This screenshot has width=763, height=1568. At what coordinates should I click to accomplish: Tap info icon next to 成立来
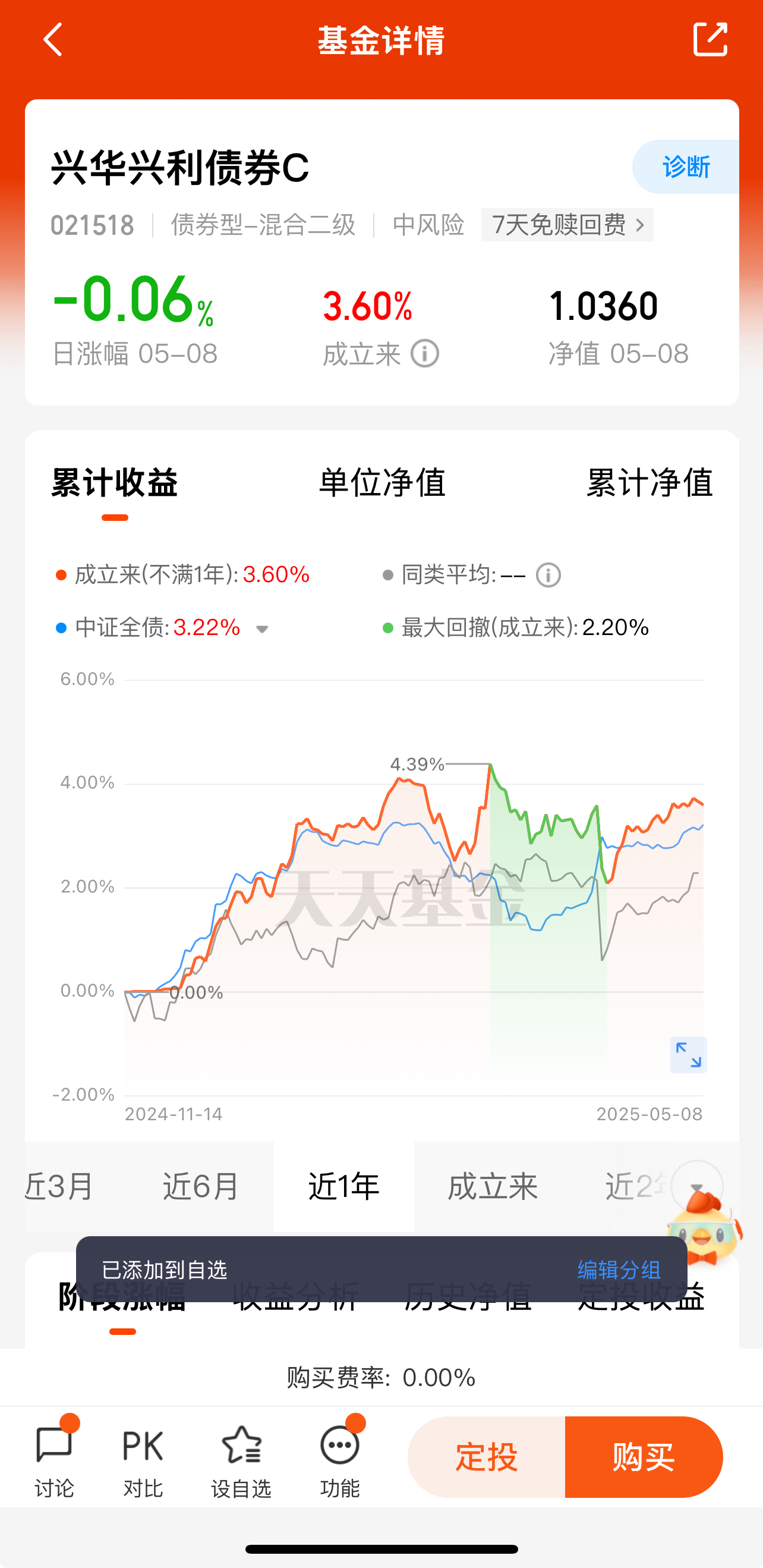pos(425,354)
